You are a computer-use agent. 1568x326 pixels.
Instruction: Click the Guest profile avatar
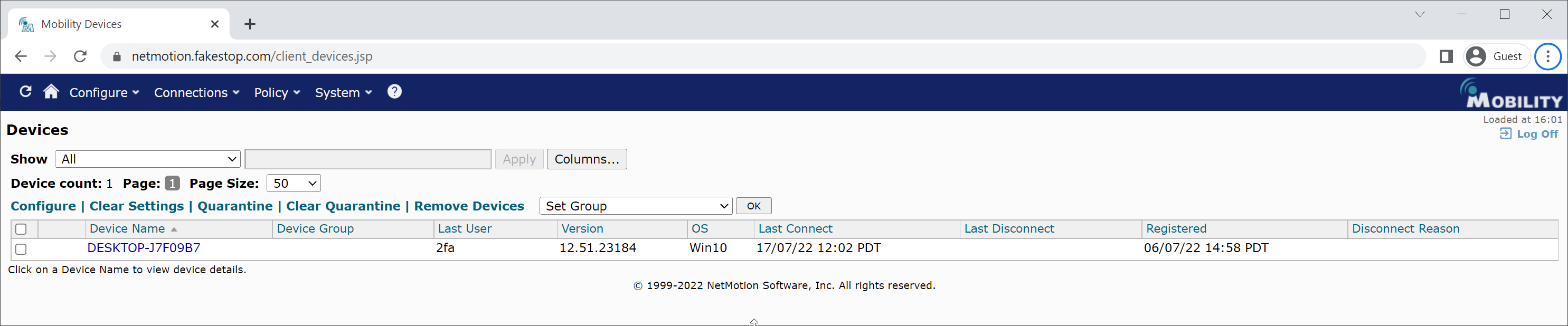click(1476, 56)
